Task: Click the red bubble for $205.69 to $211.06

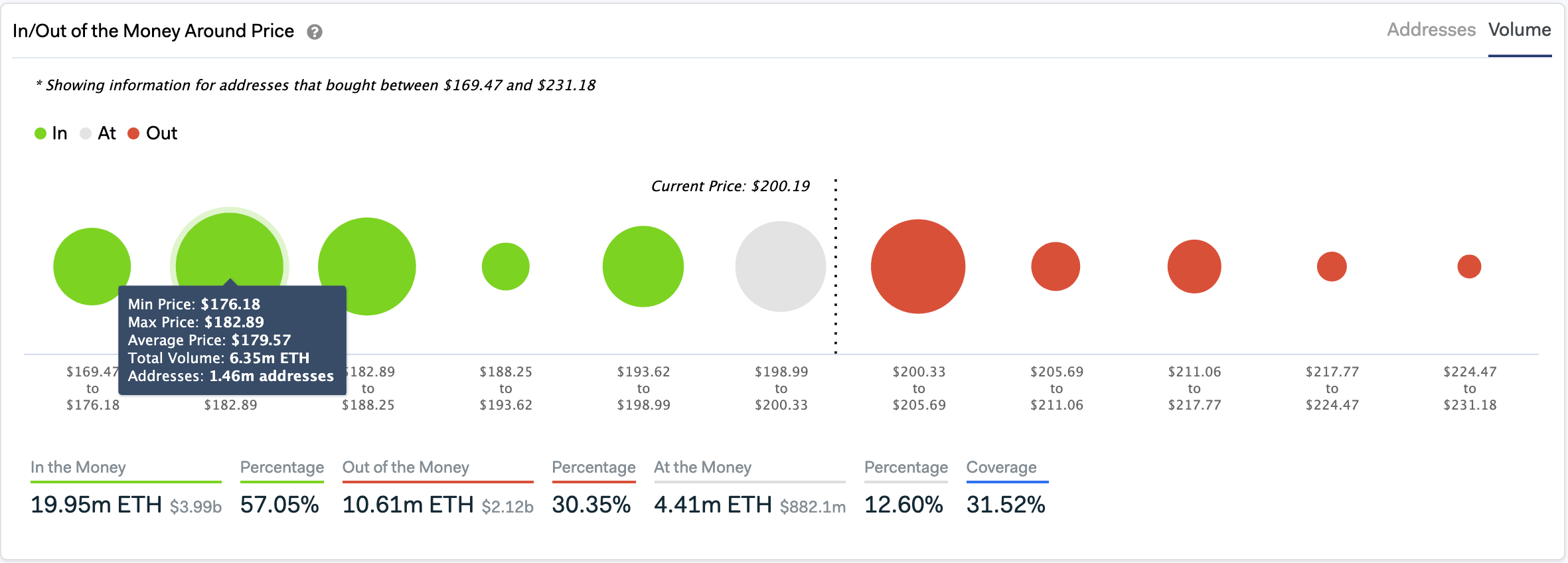Action: (x=1056, y=267)
